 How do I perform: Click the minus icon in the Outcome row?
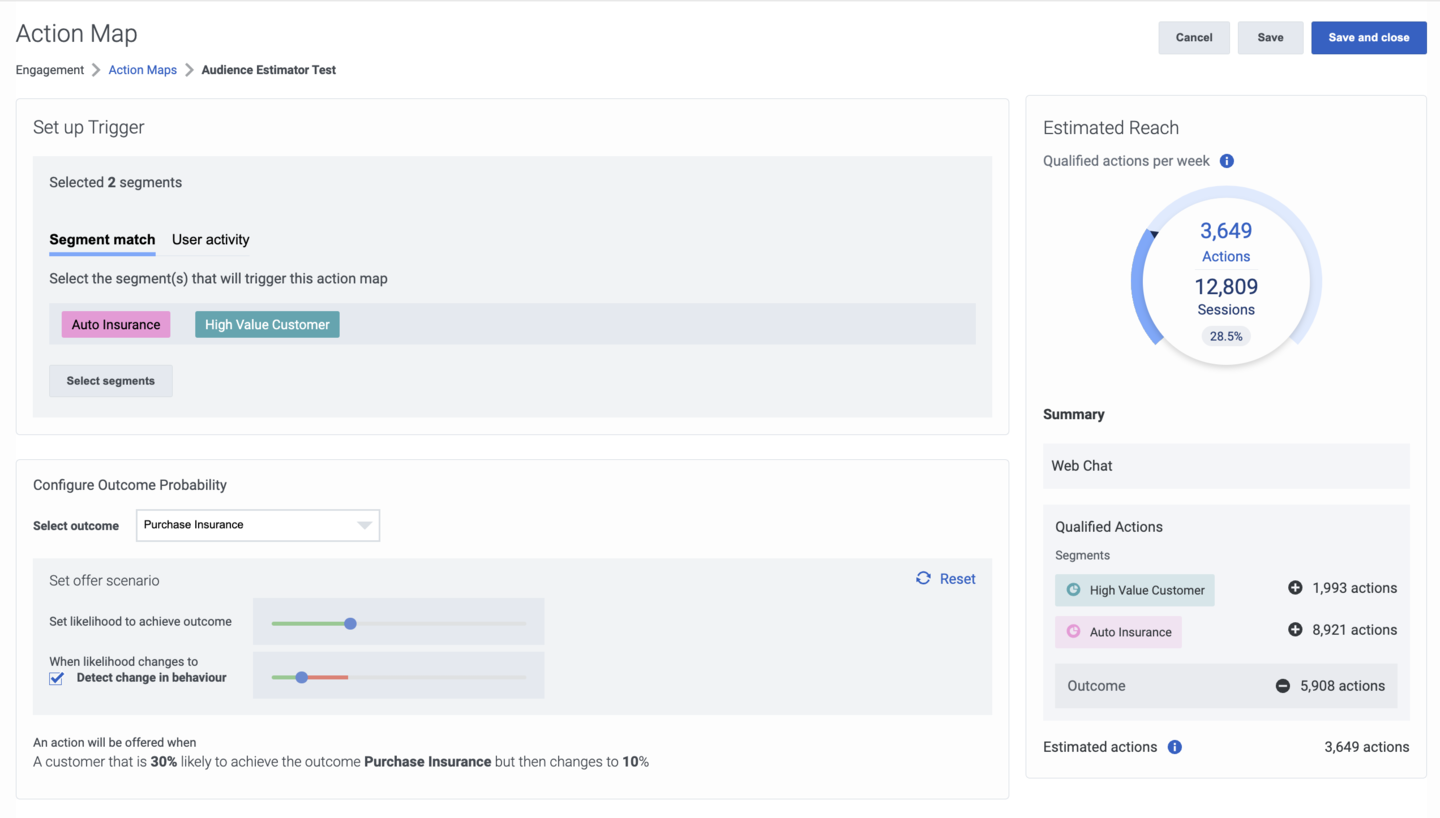click(x=1283, y=686)
